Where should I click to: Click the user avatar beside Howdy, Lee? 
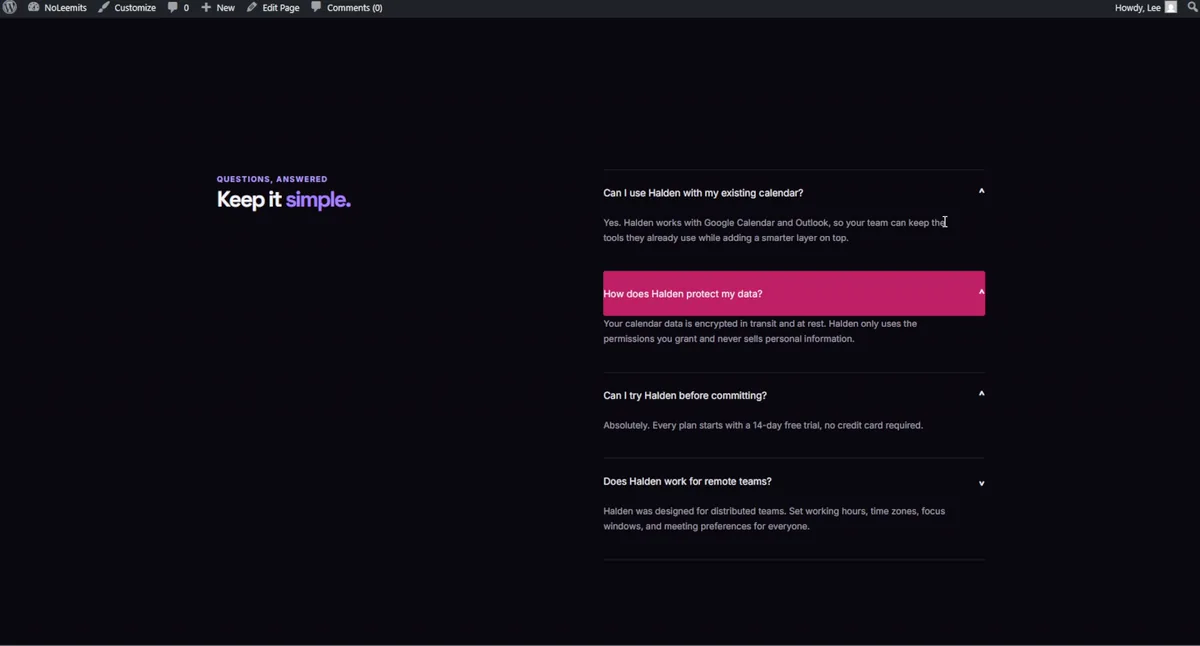(x=1171, y=7)
